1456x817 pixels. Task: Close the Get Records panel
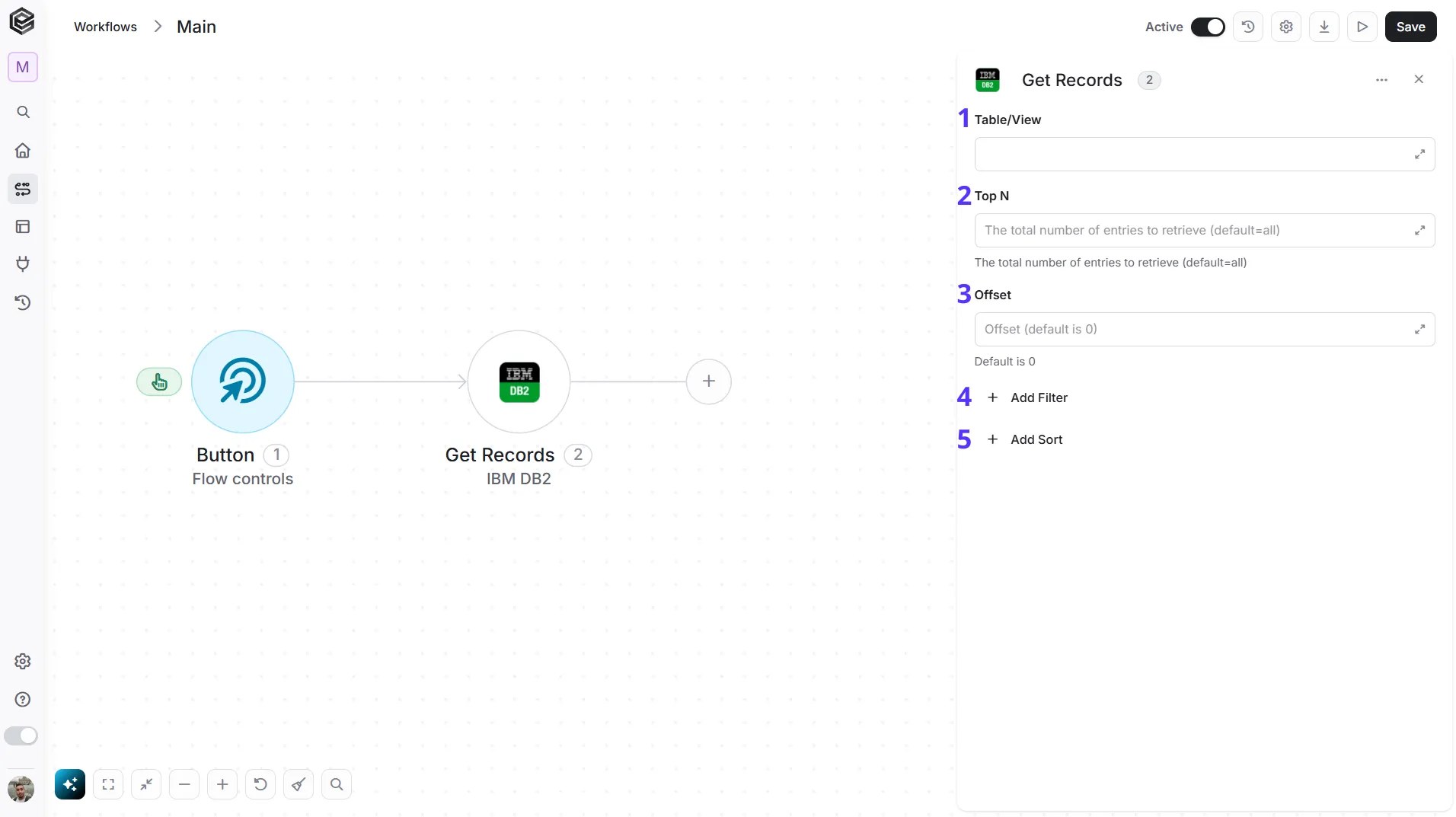[x=1419, y=79]
